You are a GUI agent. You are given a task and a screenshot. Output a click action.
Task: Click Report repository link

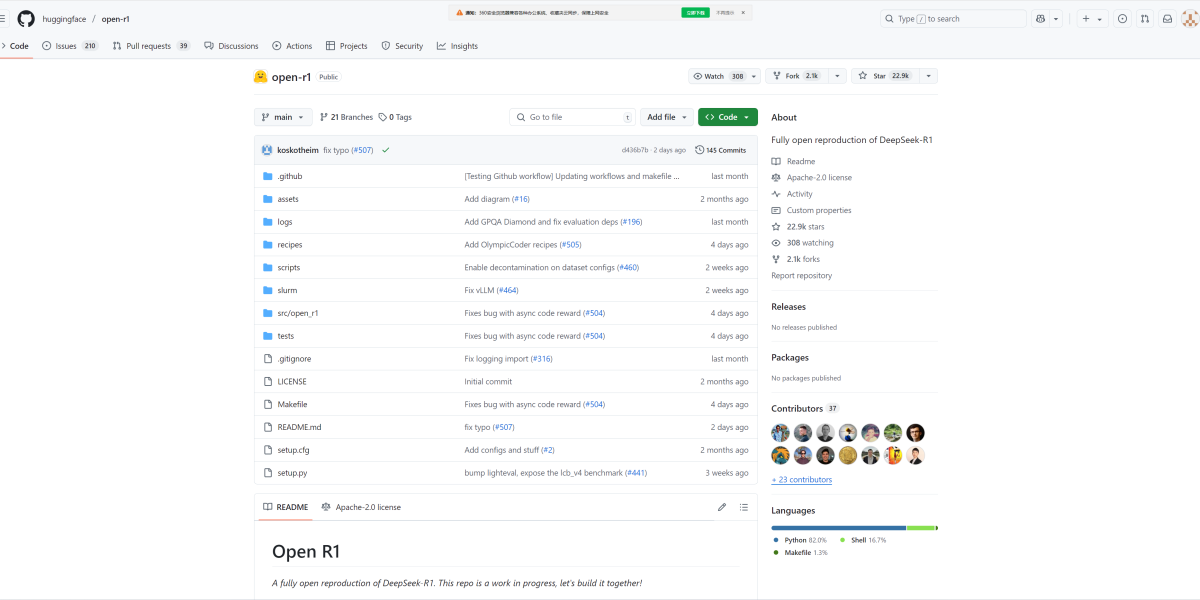click(x=801, y=276)
